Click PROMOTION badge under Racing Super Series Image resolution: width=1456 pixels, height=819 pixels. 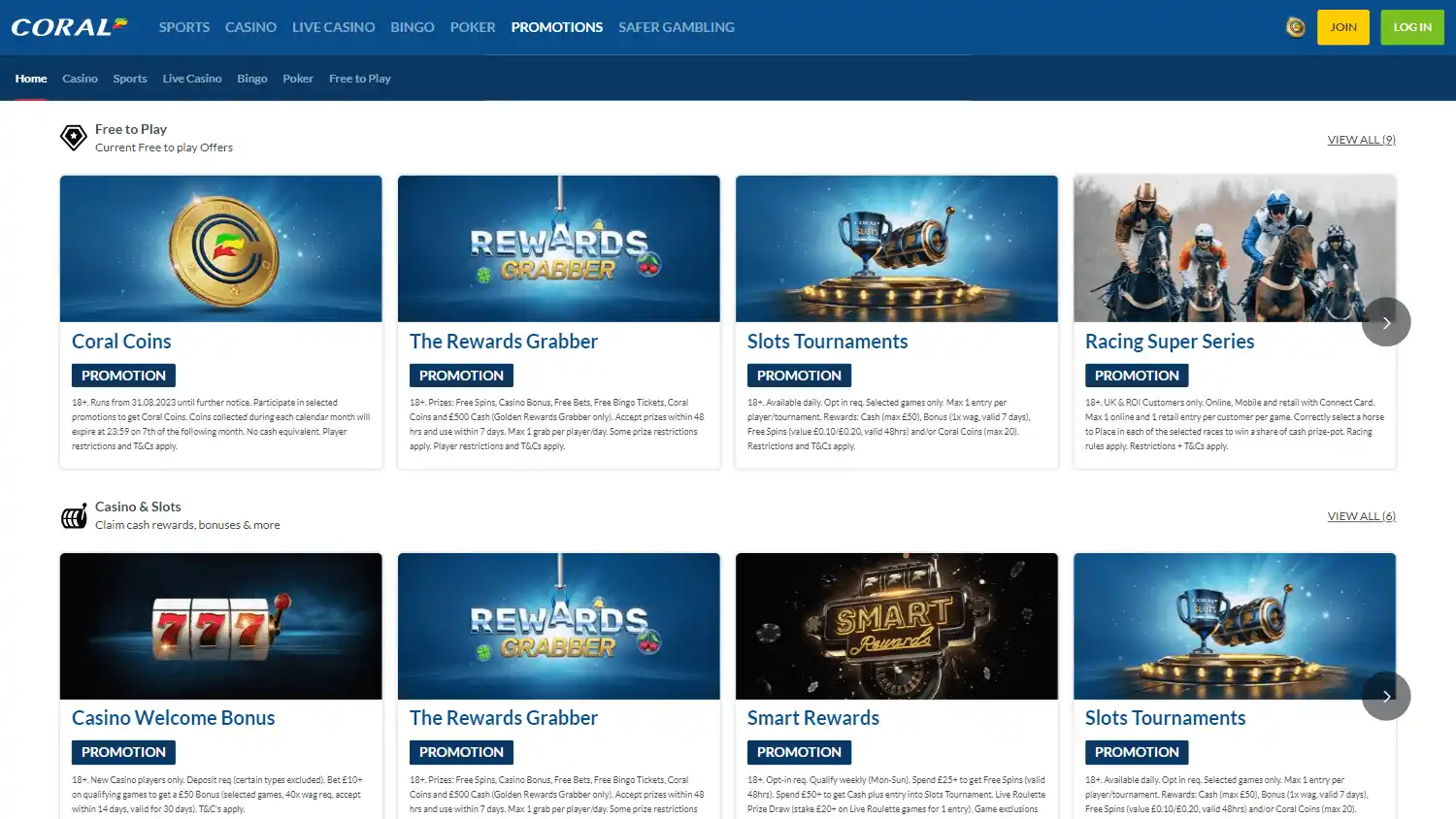1137,376
